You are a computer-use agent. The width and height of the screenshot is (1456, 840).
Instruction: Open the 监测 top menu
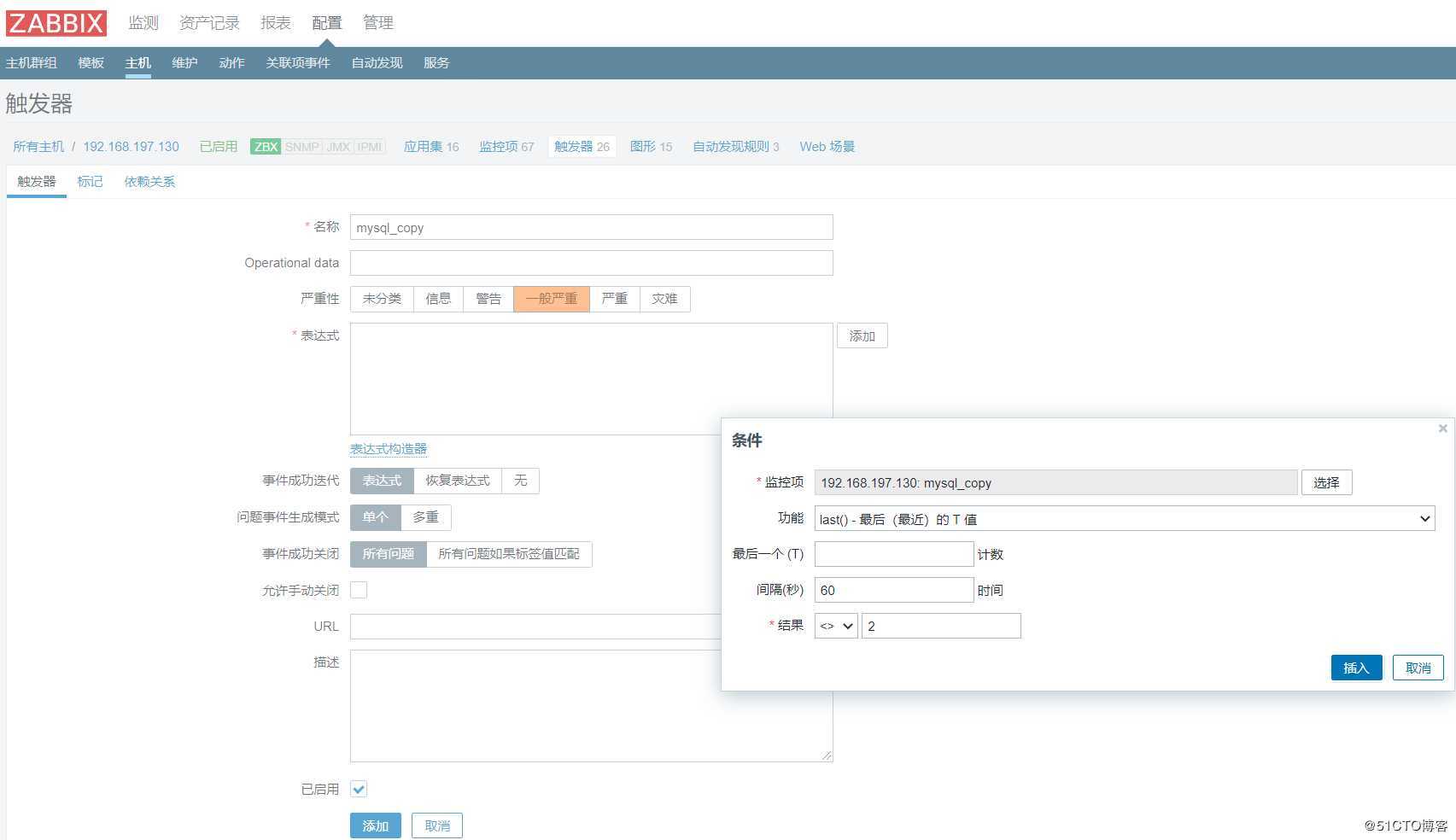point(143,23)
